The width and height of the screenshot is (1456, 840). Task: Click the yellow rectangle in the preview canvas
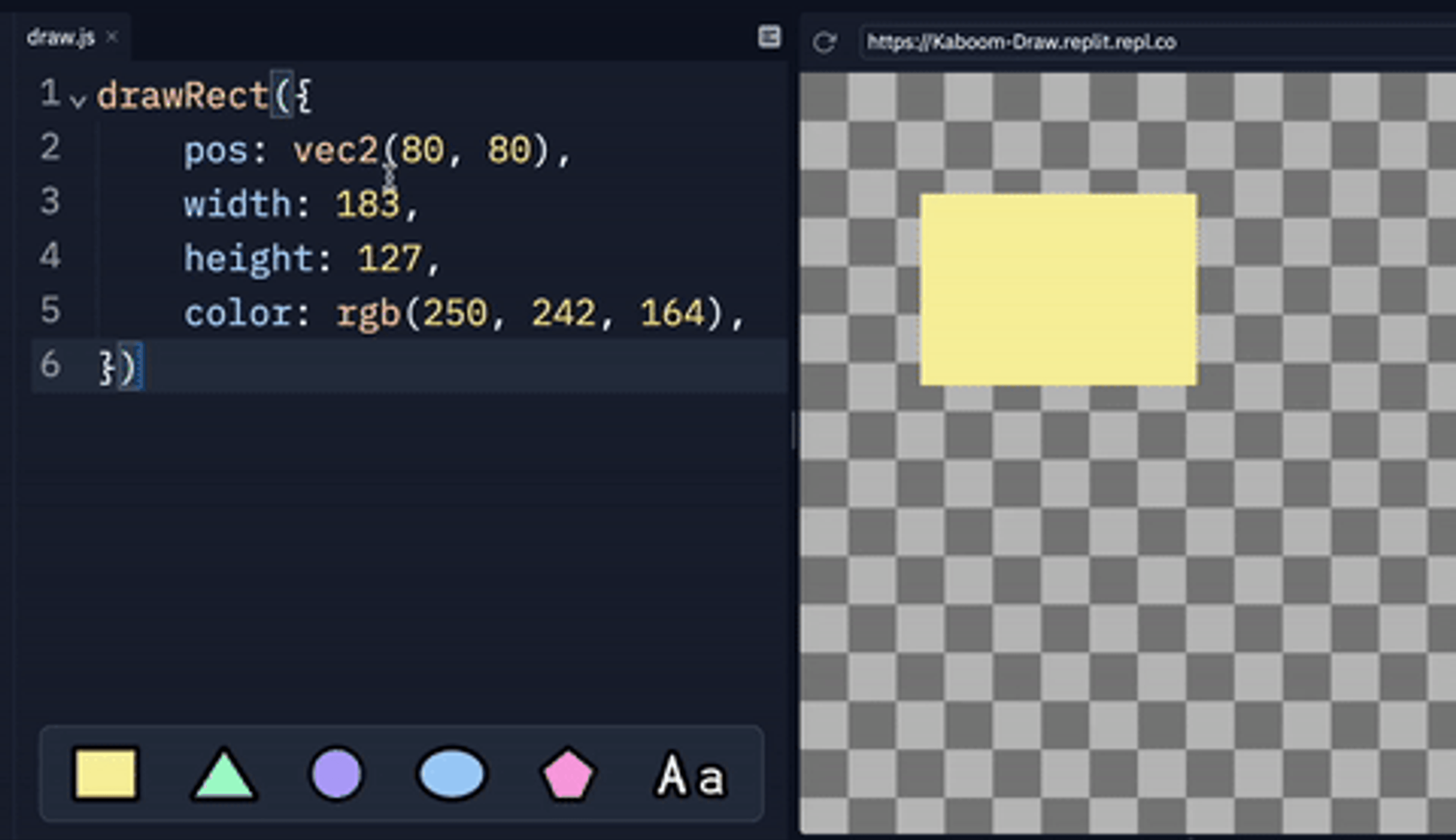[1058, 290]
